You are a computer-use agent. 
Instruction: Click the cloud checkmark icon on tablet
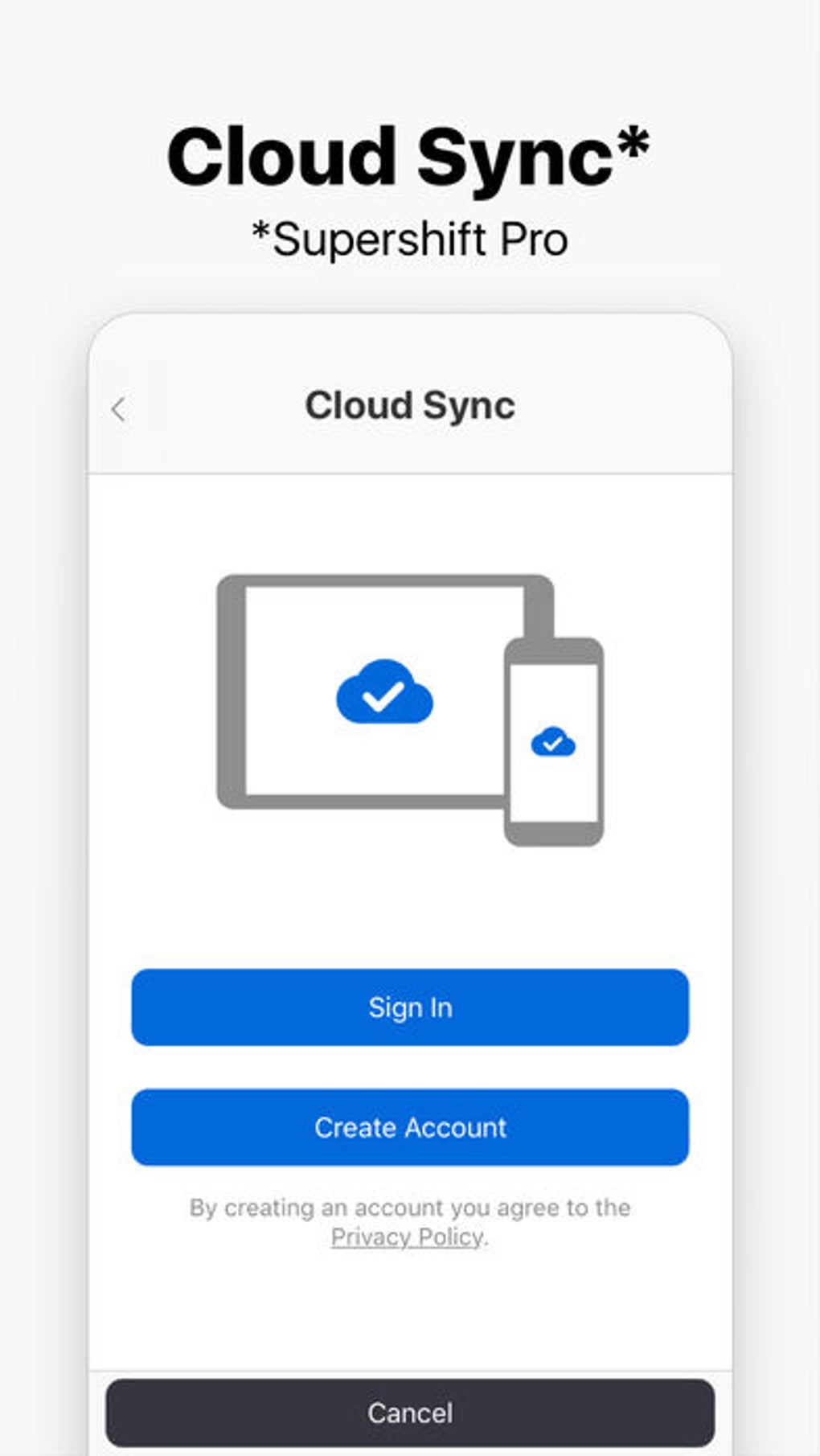click(x=384, y=691)
